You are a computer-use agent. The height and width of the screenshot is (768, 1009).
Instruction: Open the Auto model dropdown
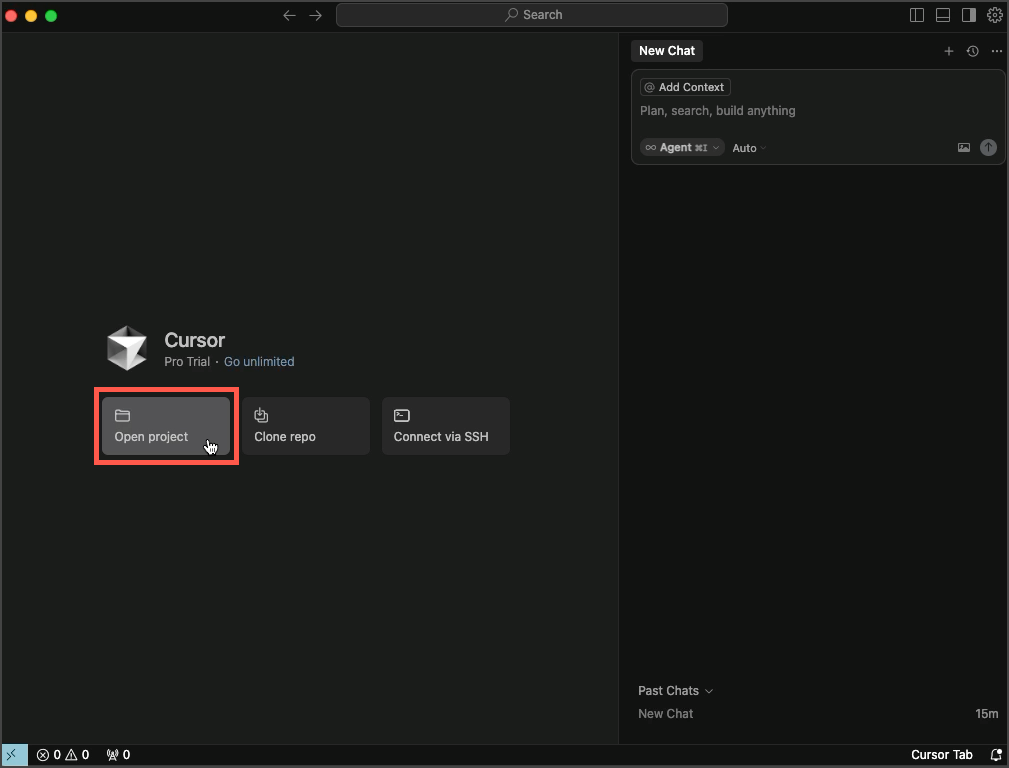point(749,148)
